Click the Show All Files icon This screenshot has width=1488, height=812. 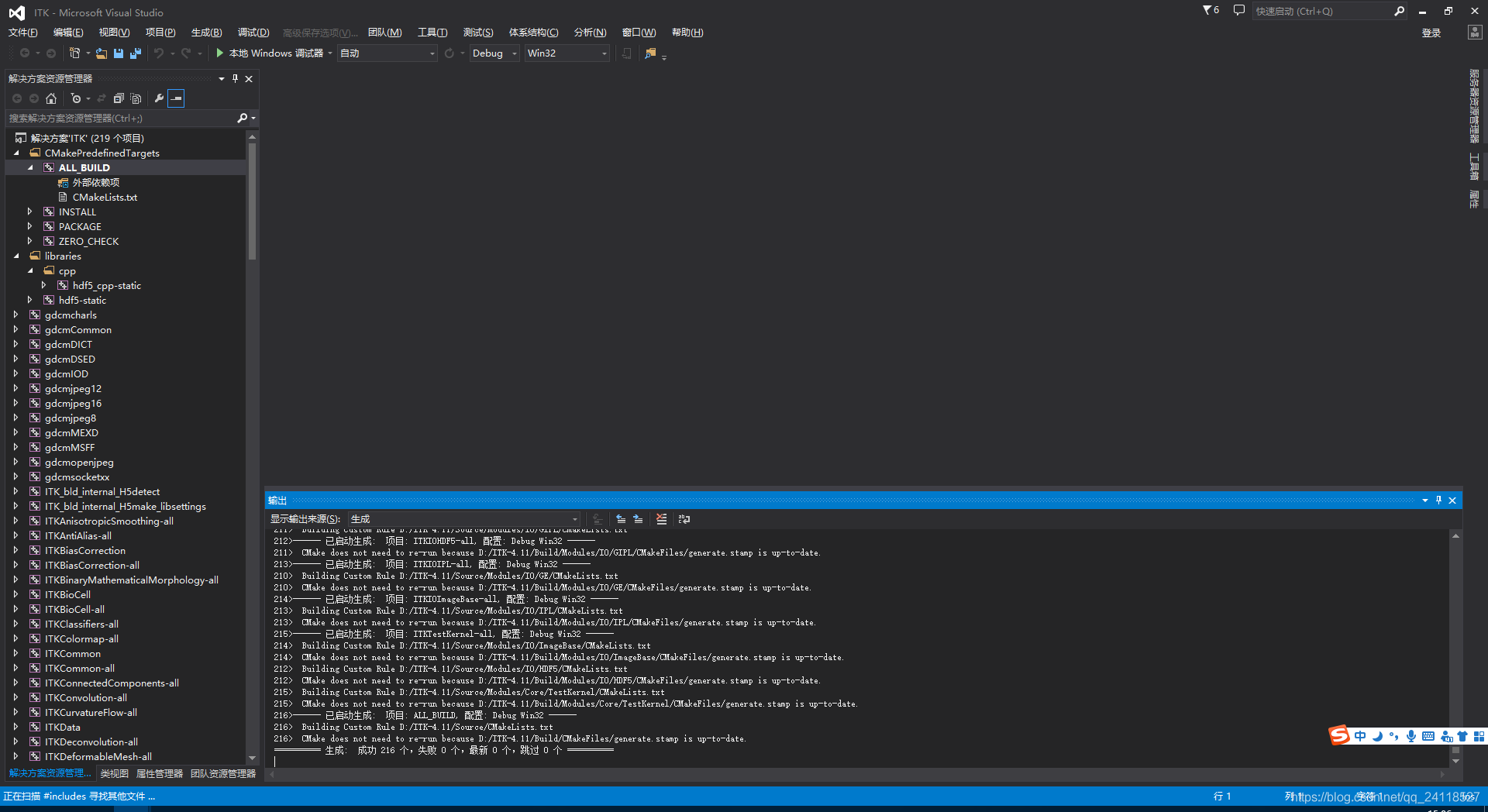click(136, 98)
